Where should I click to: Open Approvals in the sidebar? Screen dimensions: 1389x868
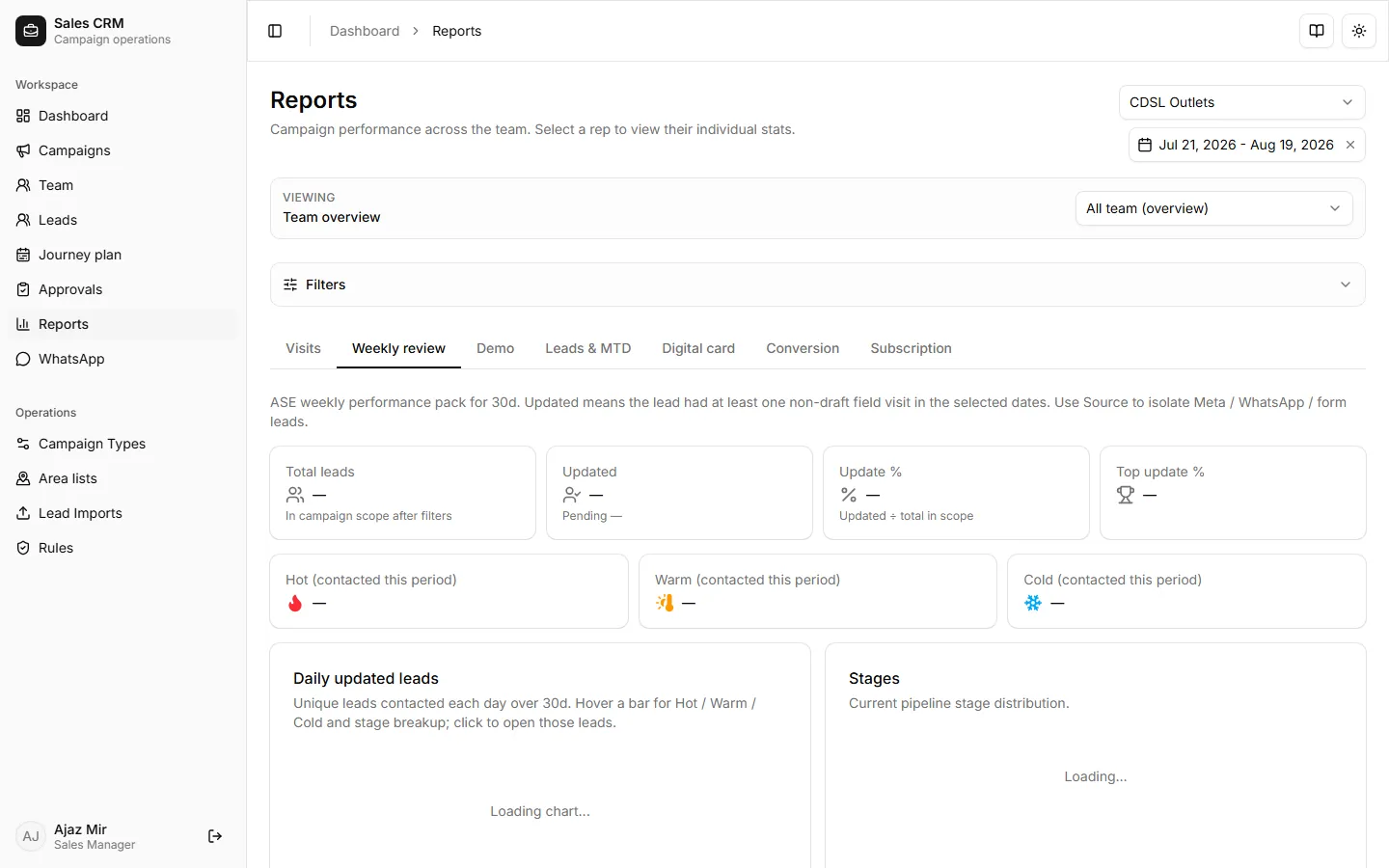(x=123, y=289)
